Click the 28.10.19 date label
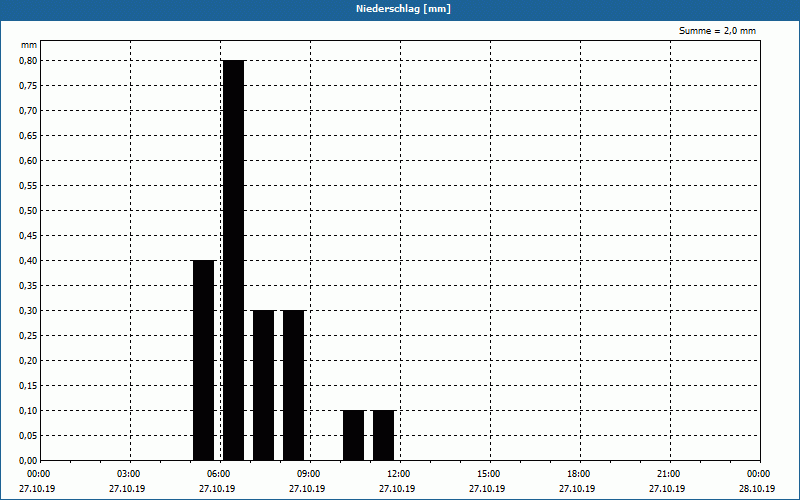 tap(757, 489)
